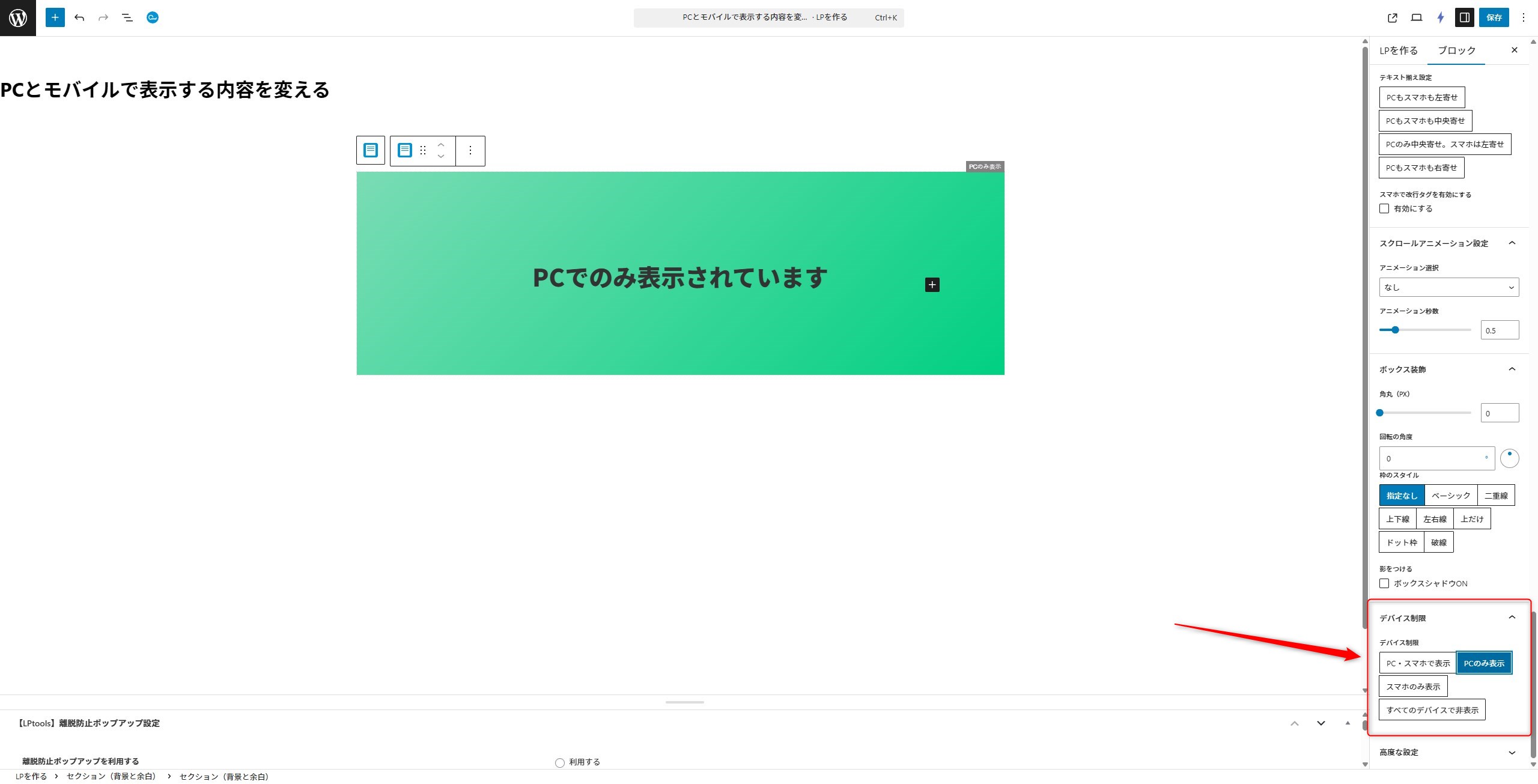
Task: Set text to PCもスマホも右寄せ
Action: tap(1421, 168)
